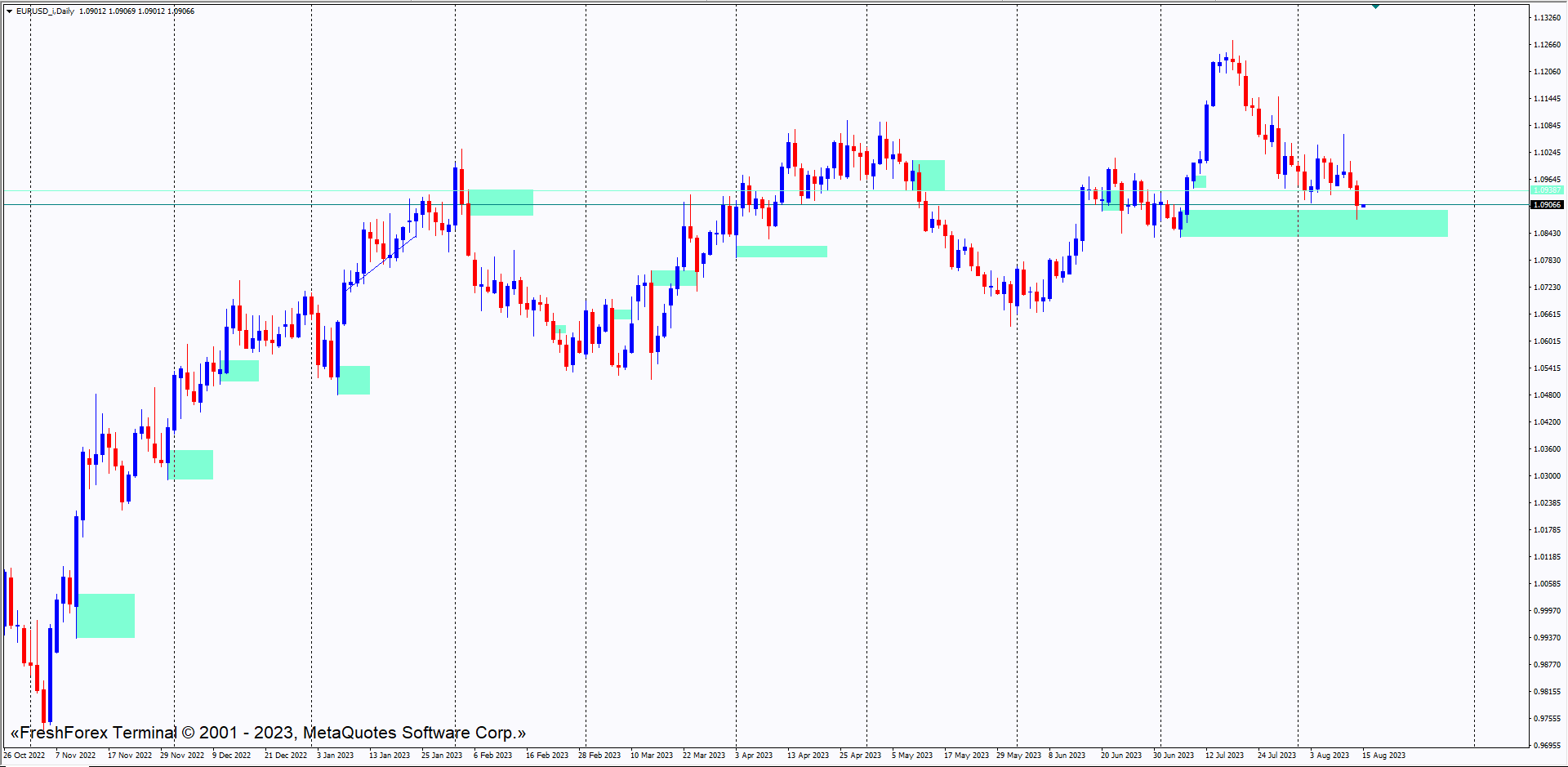Open the dropdown arrow beside EURUSD_i,Daily
This screenshot has height=767, width=1568.
coord(9,11)
